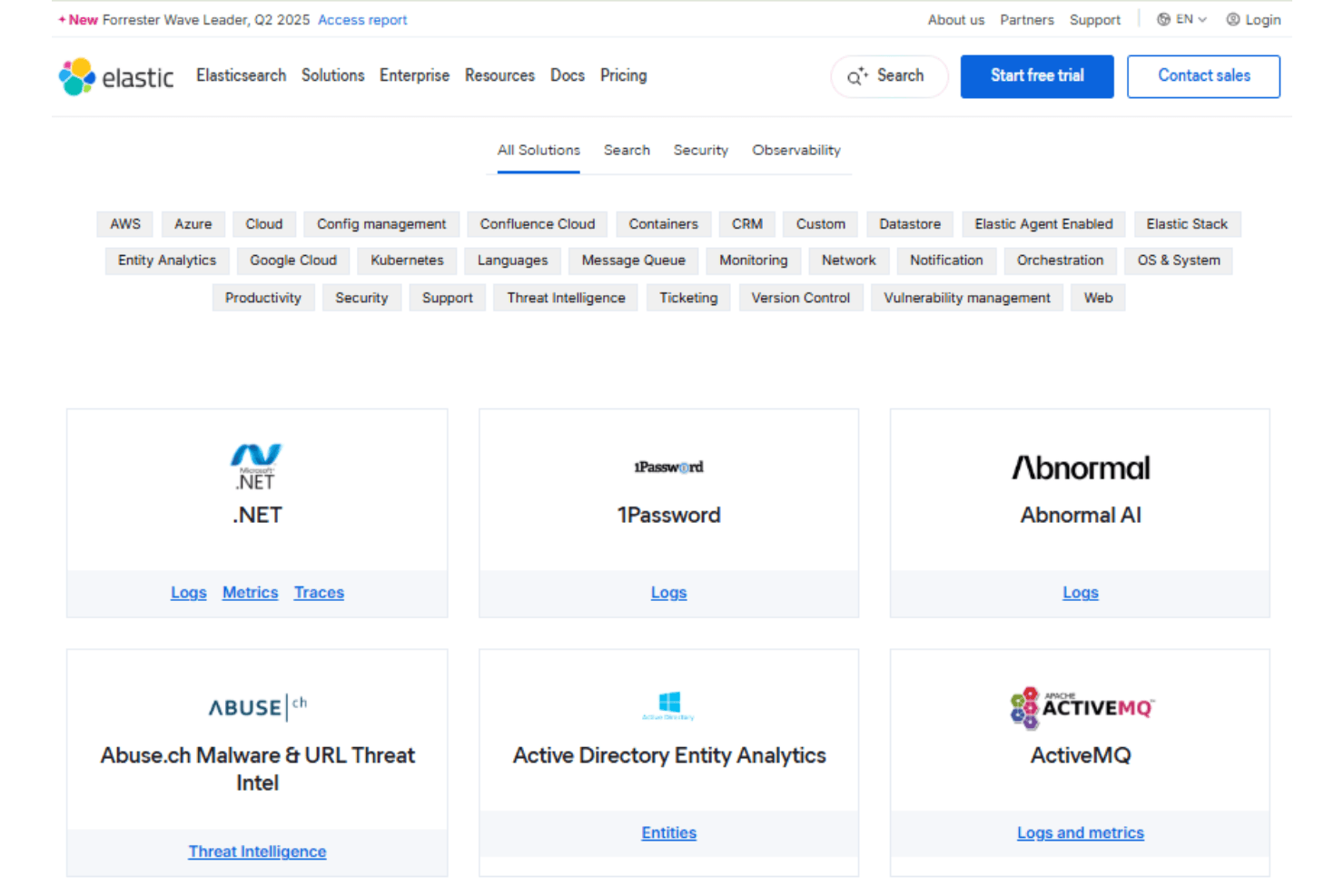Click the Abnormal logo image
This screenshot has width=1344, height=896.
coord(1081,468)
